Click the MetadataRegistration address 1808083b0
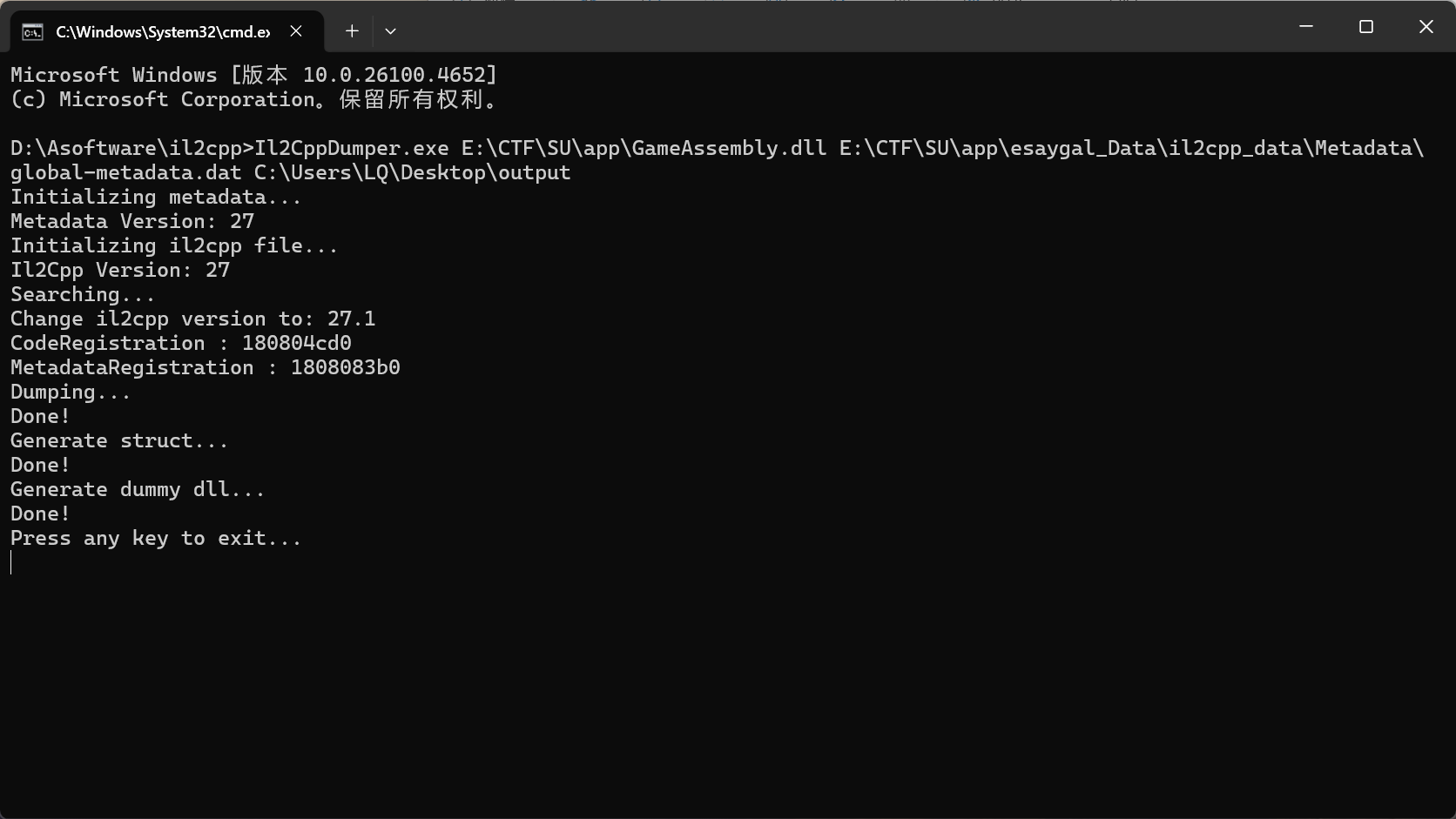 [345, 368]
